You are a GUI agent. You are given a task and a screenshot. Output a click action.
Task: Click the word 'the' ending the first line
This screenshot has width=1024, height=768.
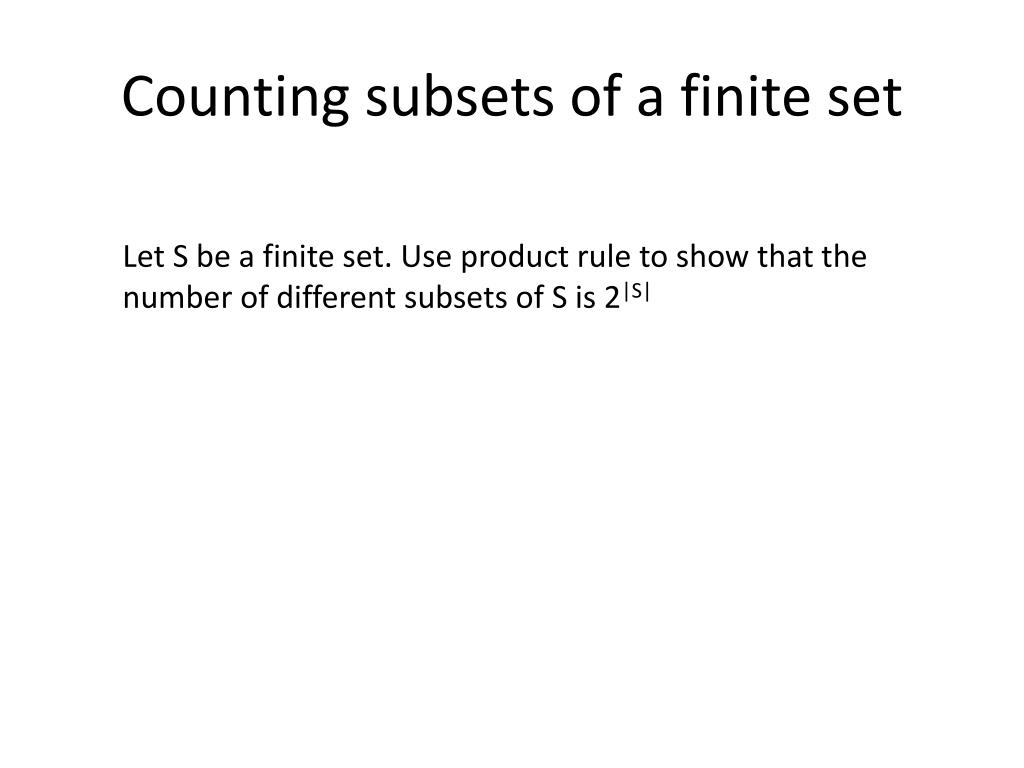[x=844, y=257]
